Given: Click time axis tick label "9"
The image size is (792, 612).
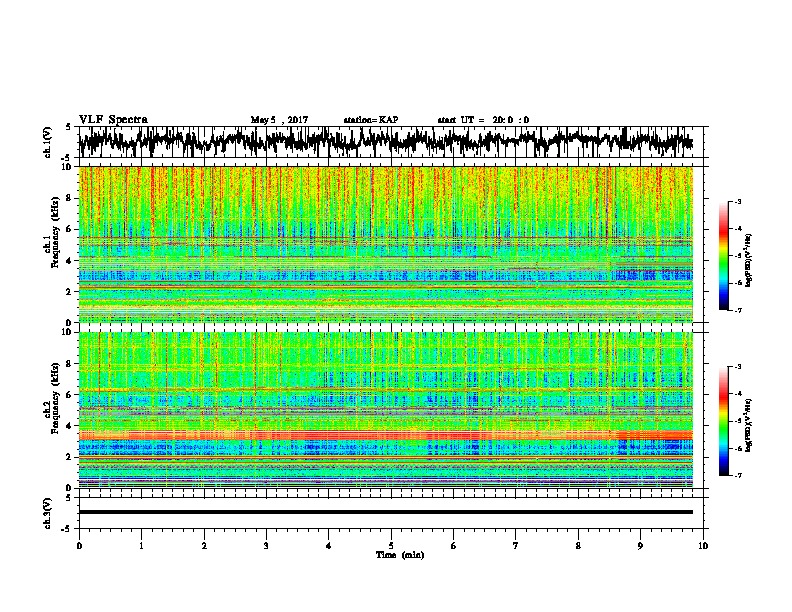Looking at the screenshot, I should pos(640,546).
